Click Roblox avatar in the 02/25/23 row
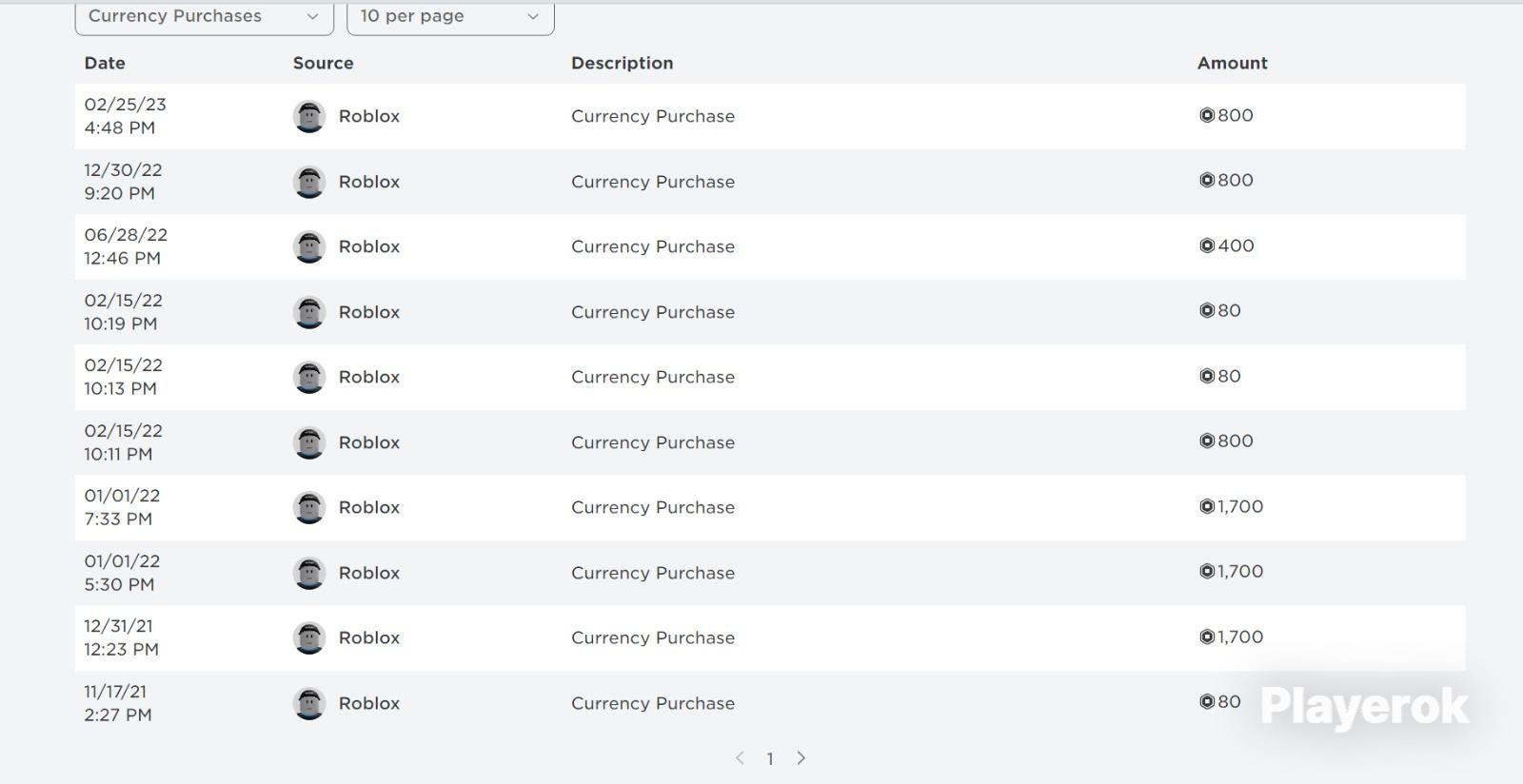 point(309,116)
